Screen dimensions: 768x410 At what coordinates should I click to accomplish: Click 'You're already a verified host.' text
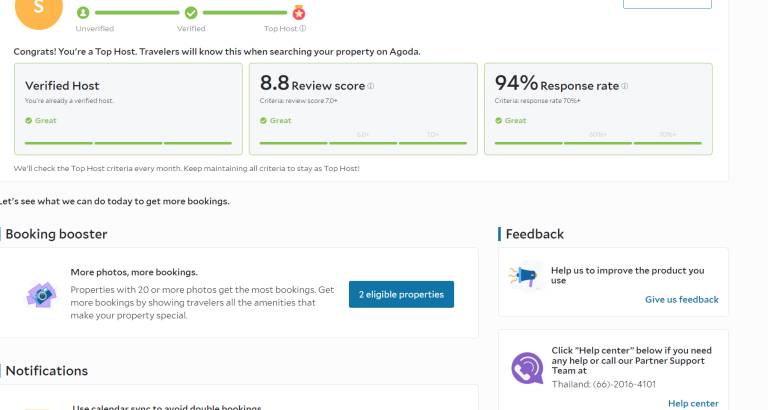(70, 101)
